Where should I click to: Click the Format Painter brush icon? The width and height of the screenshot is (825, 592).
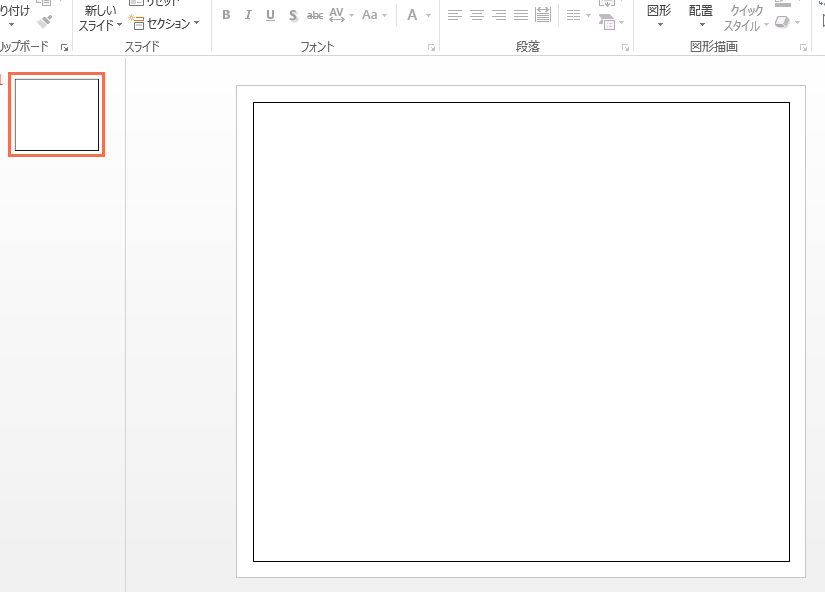pyautogui.click(x=45, y=22)
